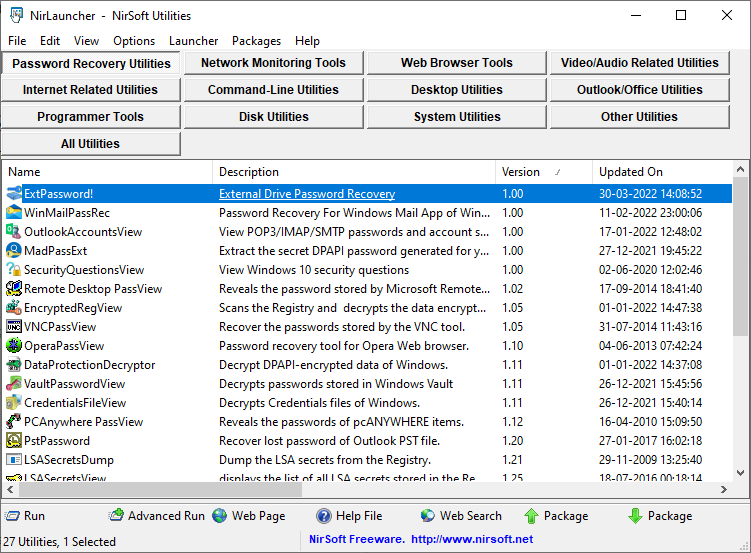This screenshot has height=553, width=751.
Task: Select the VNCPassView utility icon
Action: pyautogui.click(x=14, y=327)
